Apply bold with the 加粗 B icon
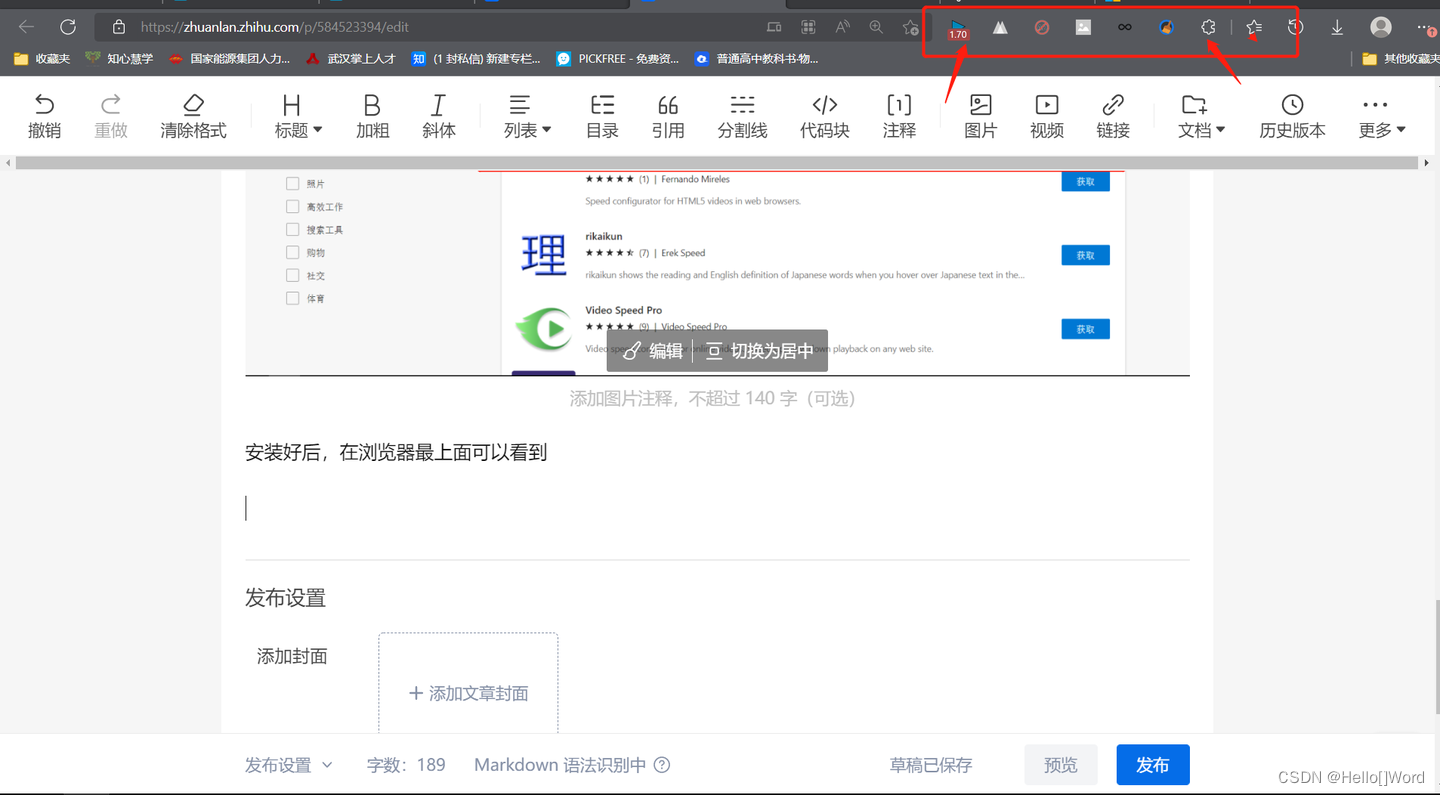This screenshot has width=1440, height=795. [x=372, y=116]
